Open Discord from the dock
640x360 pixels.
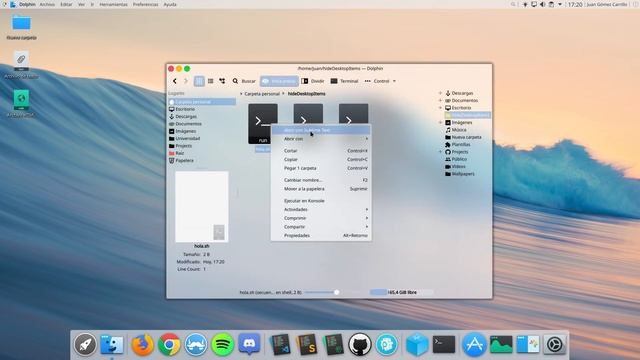249,344
